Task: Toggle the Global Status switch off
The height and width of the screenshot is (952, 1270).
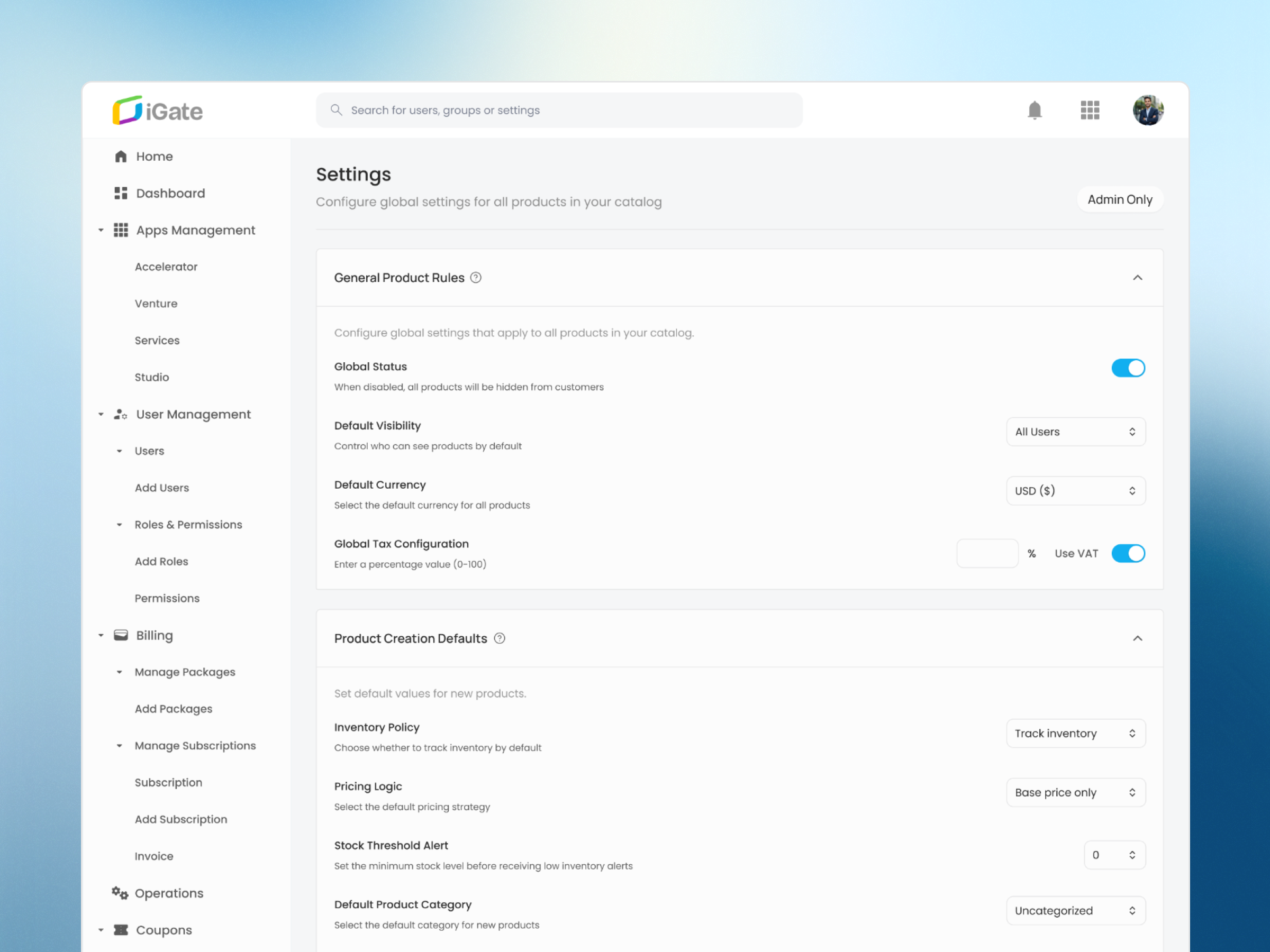Action: point(1128,368)
